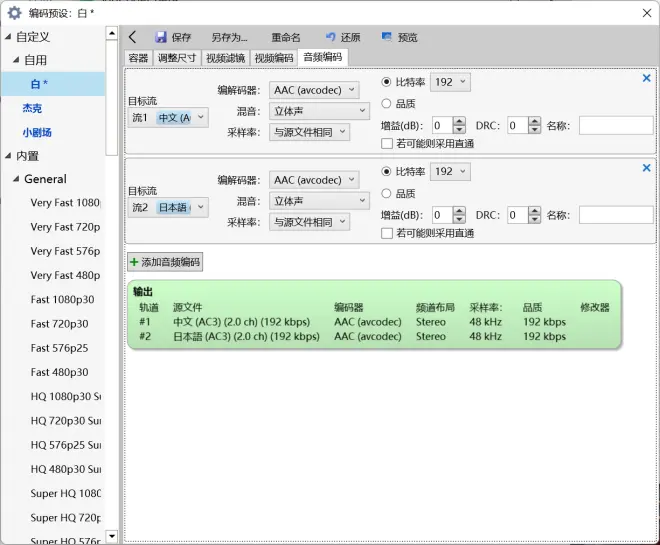
Task: Click the 另存为... button
Action: 229,37
